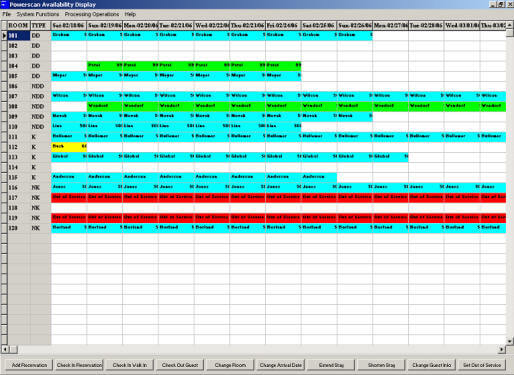Click the horizontal scrollbar right arrow
This screenshot has width=514, height=375.
[502, 349]
